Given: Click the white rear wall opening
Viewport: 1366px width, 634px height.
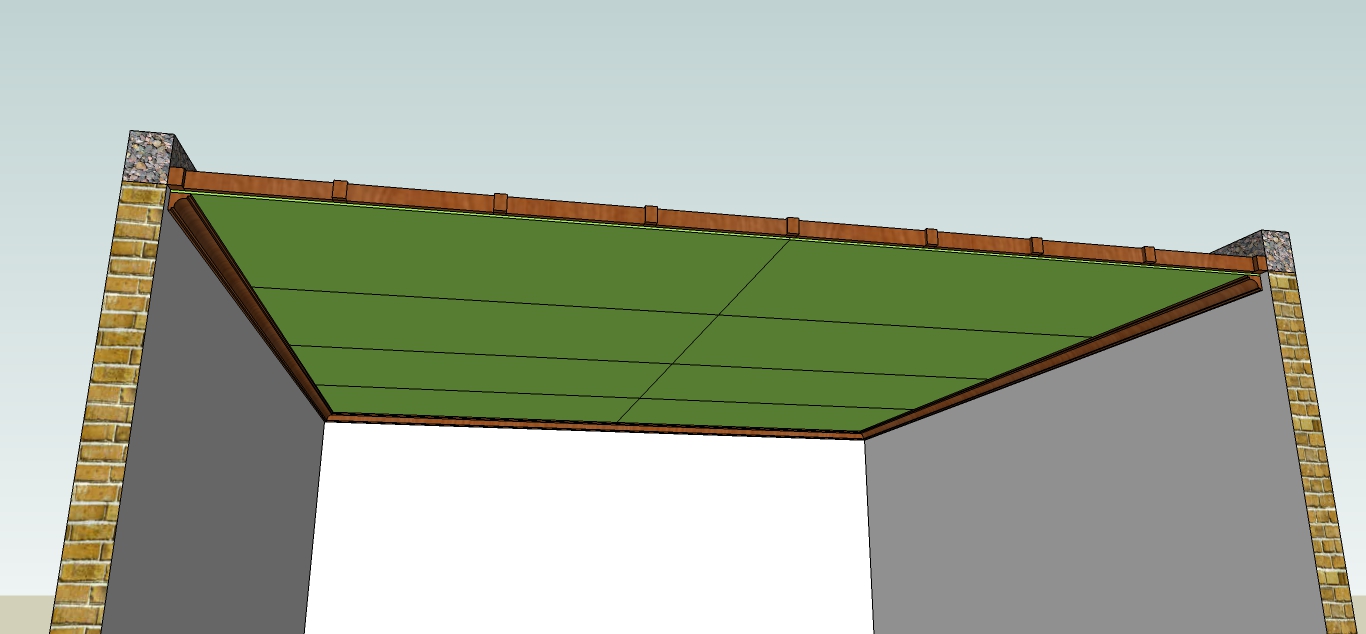Looking at the screenshot, I should (590, 530).
